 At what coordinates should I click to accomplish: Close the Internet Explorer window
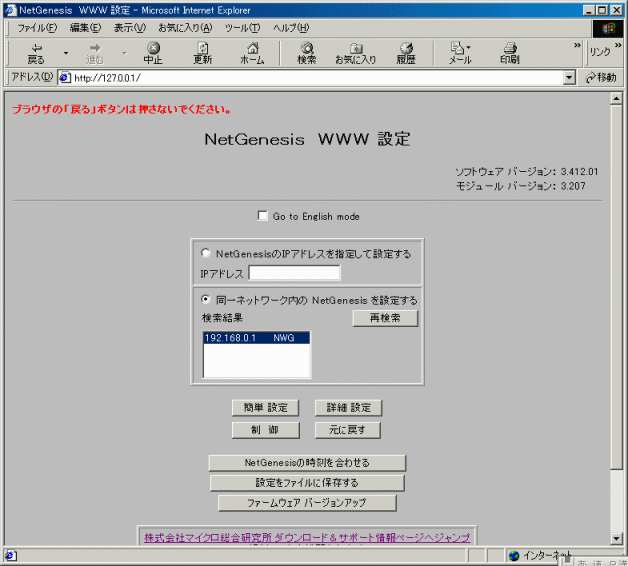(x=617, y=10)
